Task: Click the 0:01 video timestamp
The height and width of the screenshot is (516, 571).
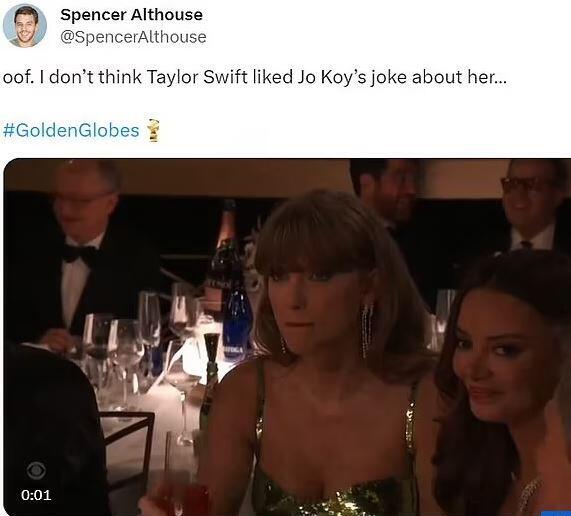Action: coord(36,495)
